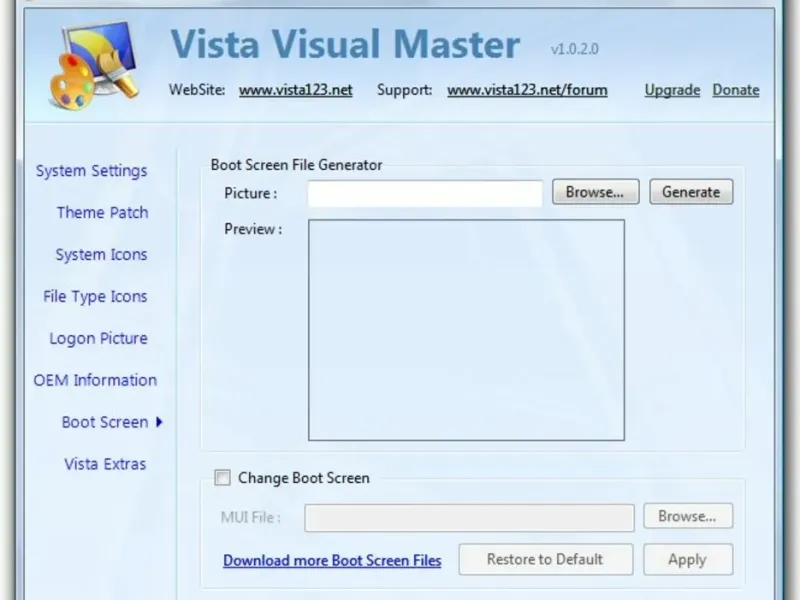Screen dimensions: 800x600
Task: Click Restore to Default button
Action: (545, 559)
